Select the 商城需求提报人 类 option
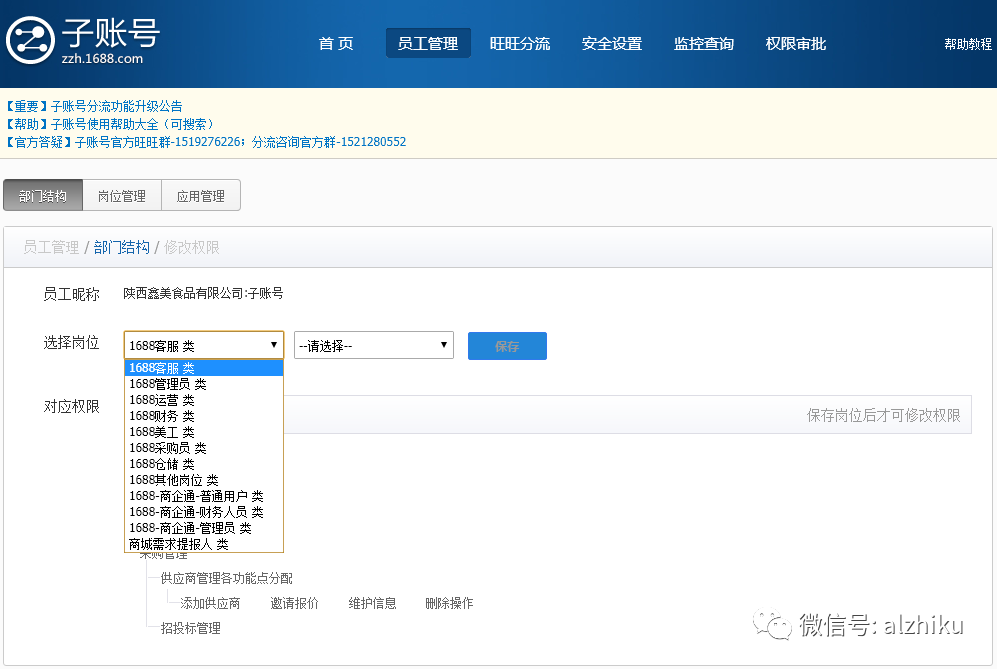Image resolution: width=997 pixels, height=669 pixels. pyautogui.click(x=203, y=544)
